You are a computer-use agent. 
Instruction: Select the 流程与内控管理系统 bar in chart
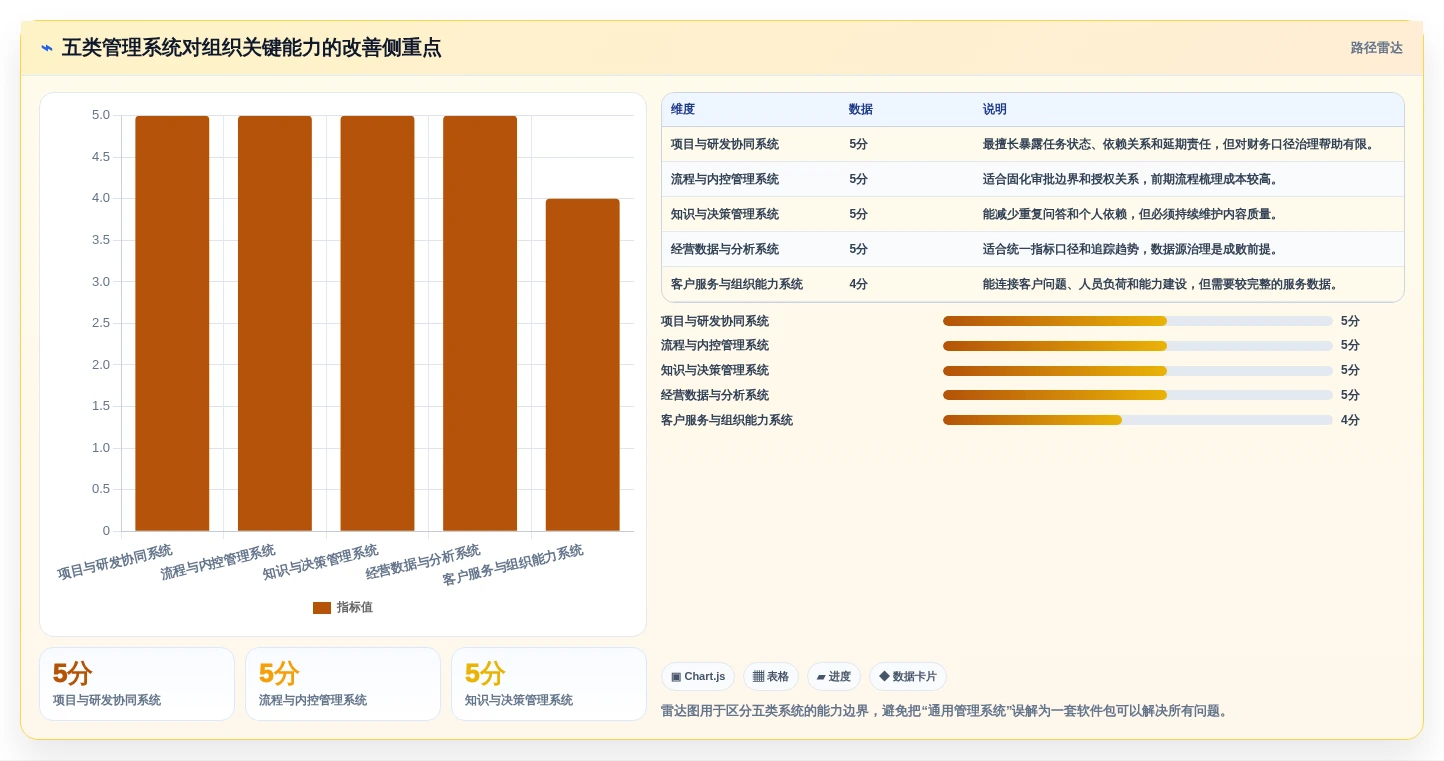pyautogui.click(x=275, y=323)
